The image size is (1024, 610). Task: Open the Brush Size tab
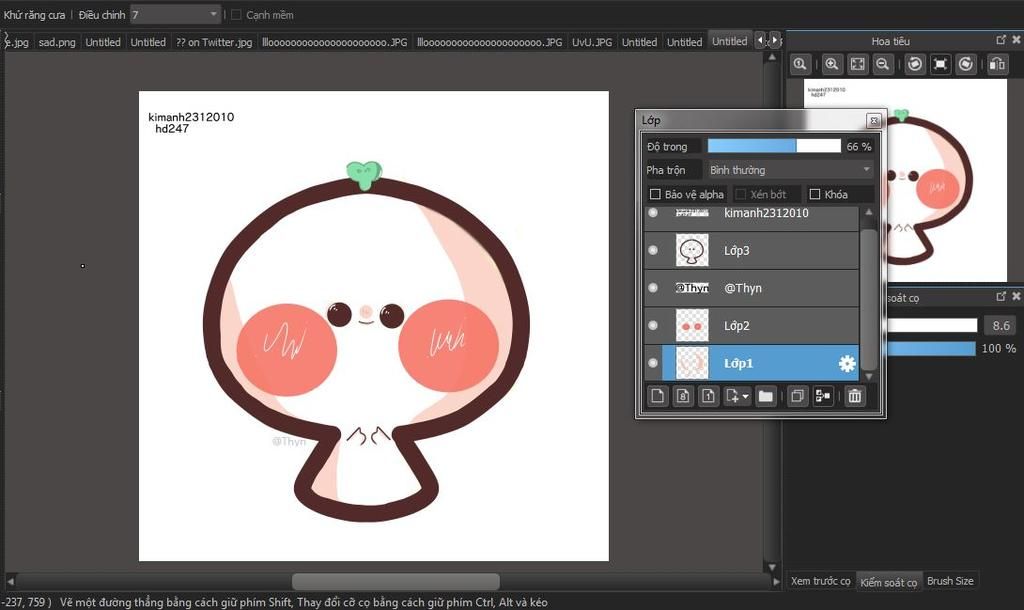point(949,581)
